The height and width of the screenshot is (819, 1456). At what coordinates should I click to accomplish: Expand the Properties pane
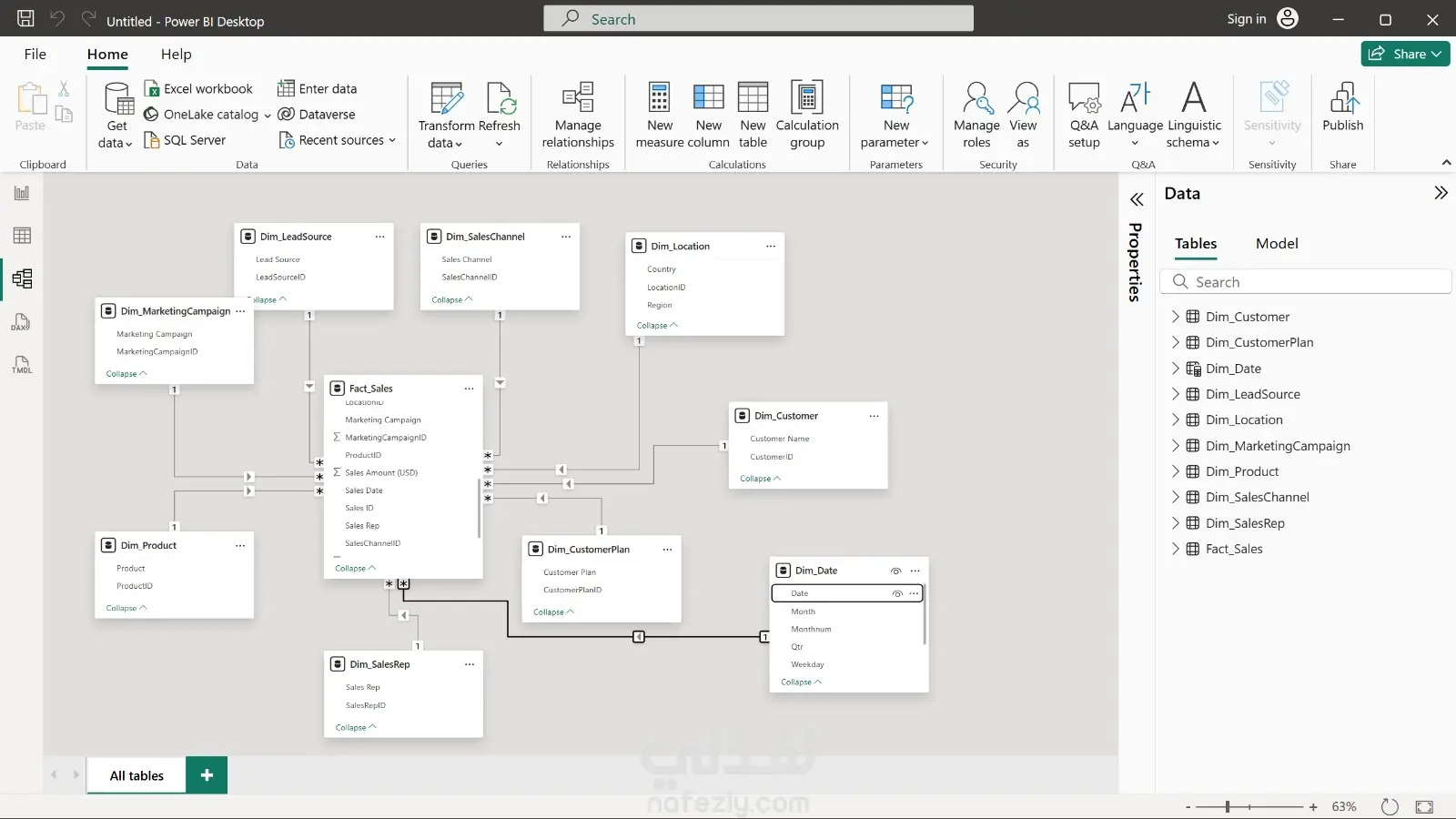(x=1137, y=199)
